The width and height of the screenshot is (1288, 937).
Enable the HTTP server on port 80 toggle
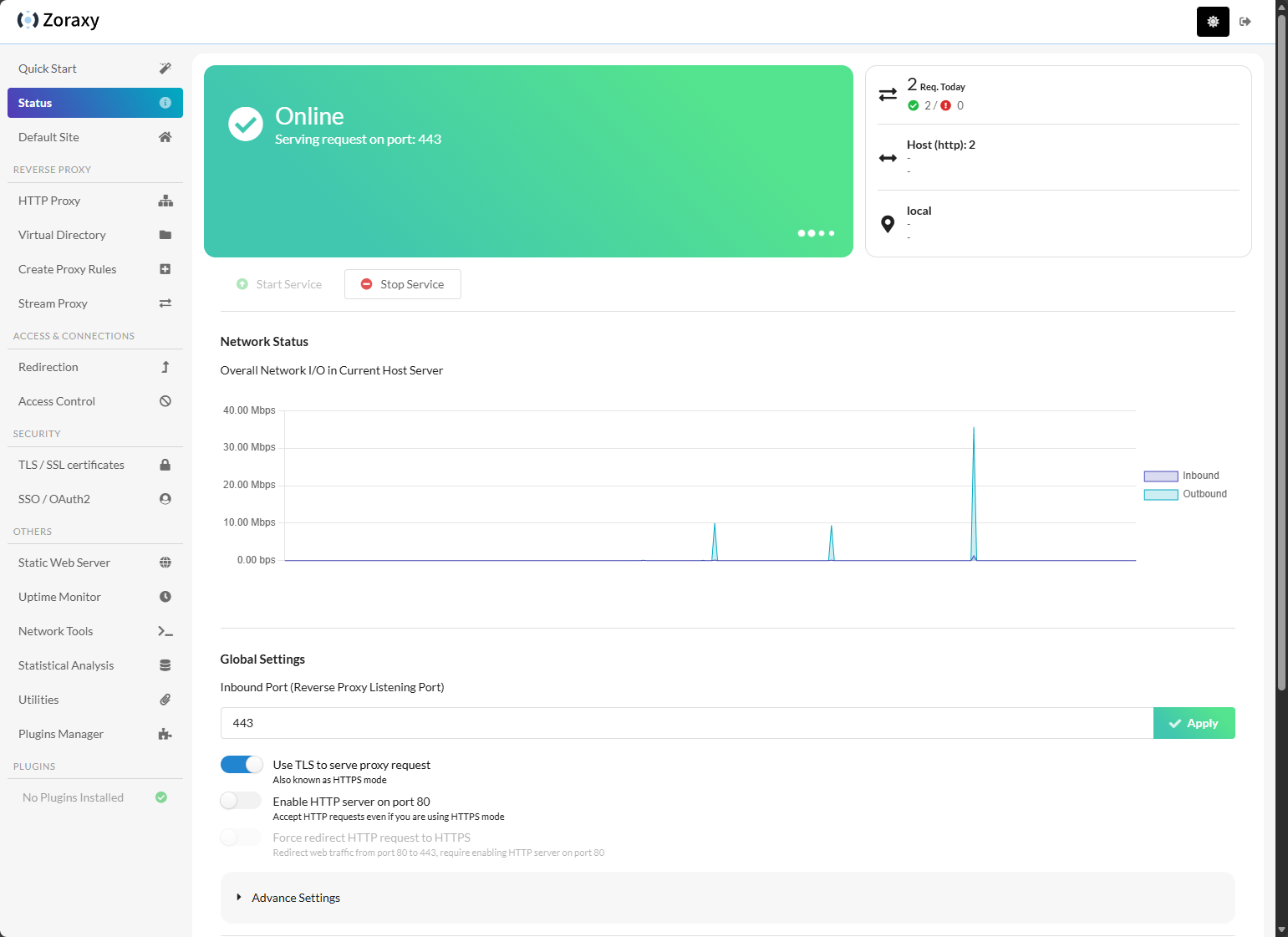pyautogui.click(x=242, y=801)
